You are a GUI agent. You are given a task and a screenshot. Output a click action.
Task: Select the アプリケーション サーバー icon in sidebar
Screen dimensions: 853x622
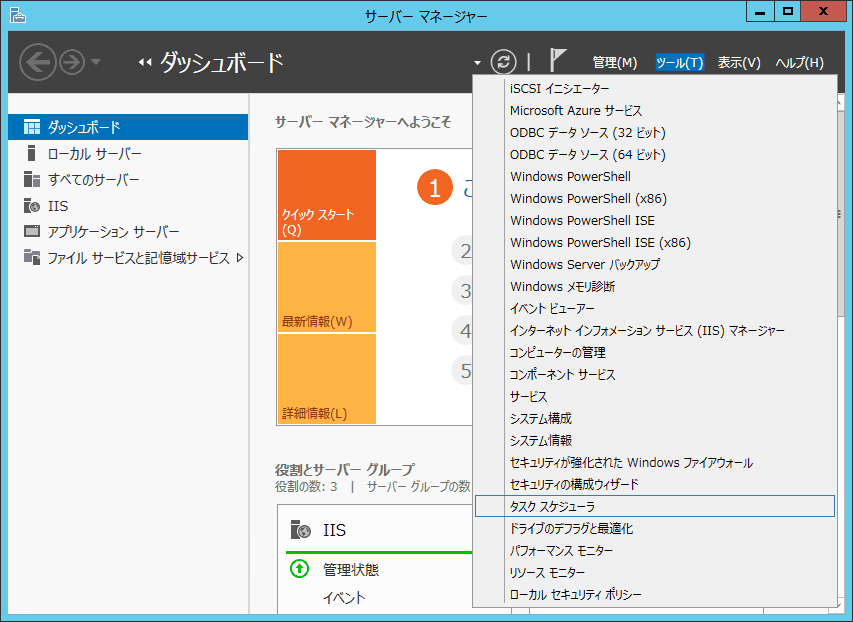tap(32, 231)
